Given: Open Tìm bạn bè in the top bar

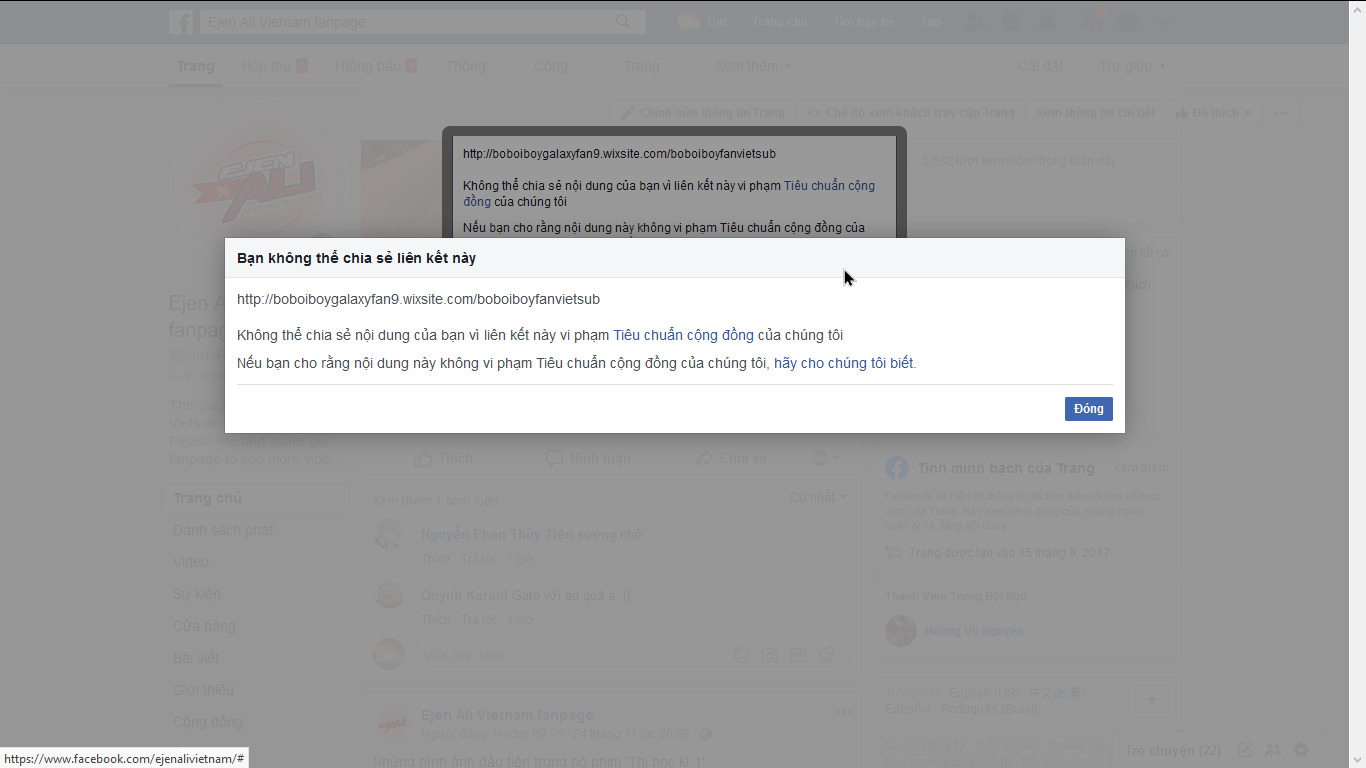Looking at the screenshot, I should tap(864, 22).
